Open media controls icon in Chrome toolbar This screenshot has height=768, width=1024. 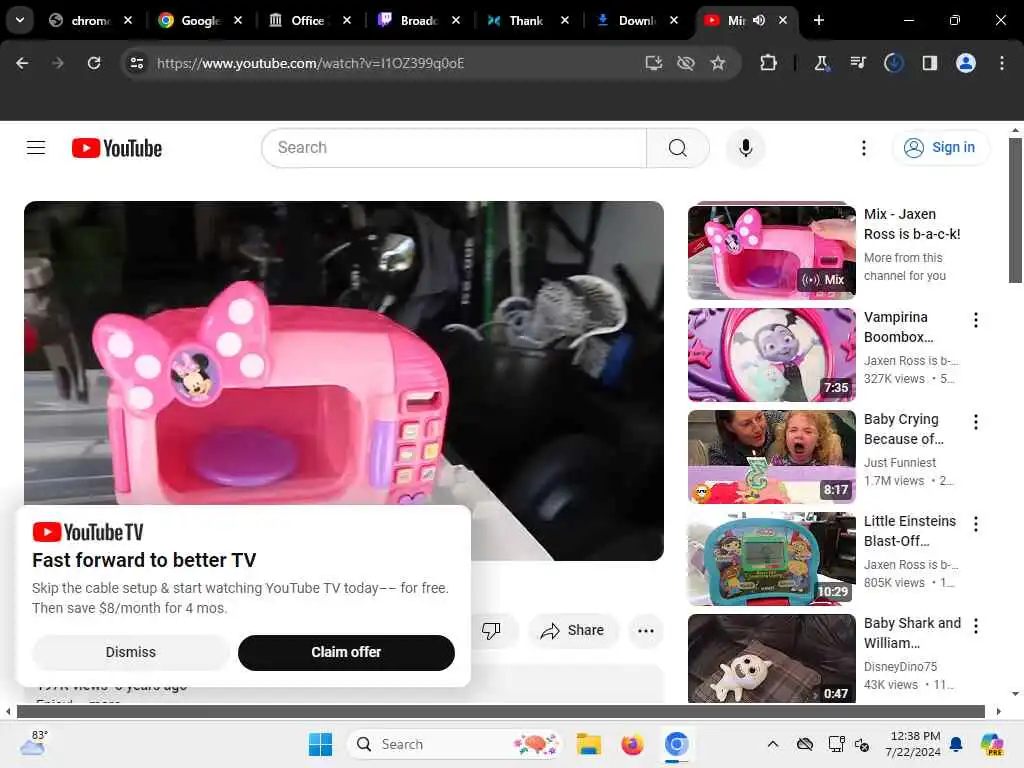click(x=857, y=63)
